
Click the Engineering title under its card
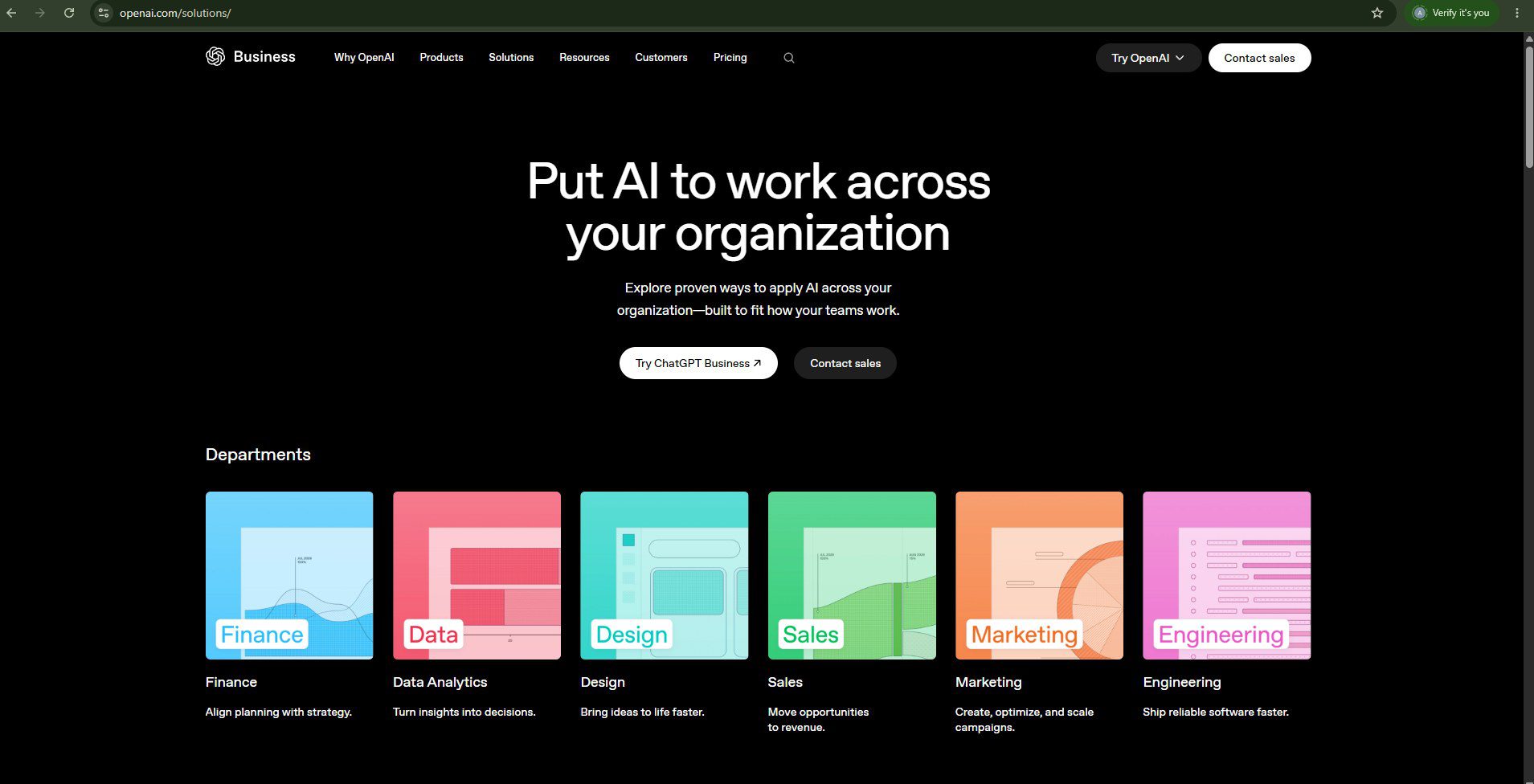tap(1182, 682)
